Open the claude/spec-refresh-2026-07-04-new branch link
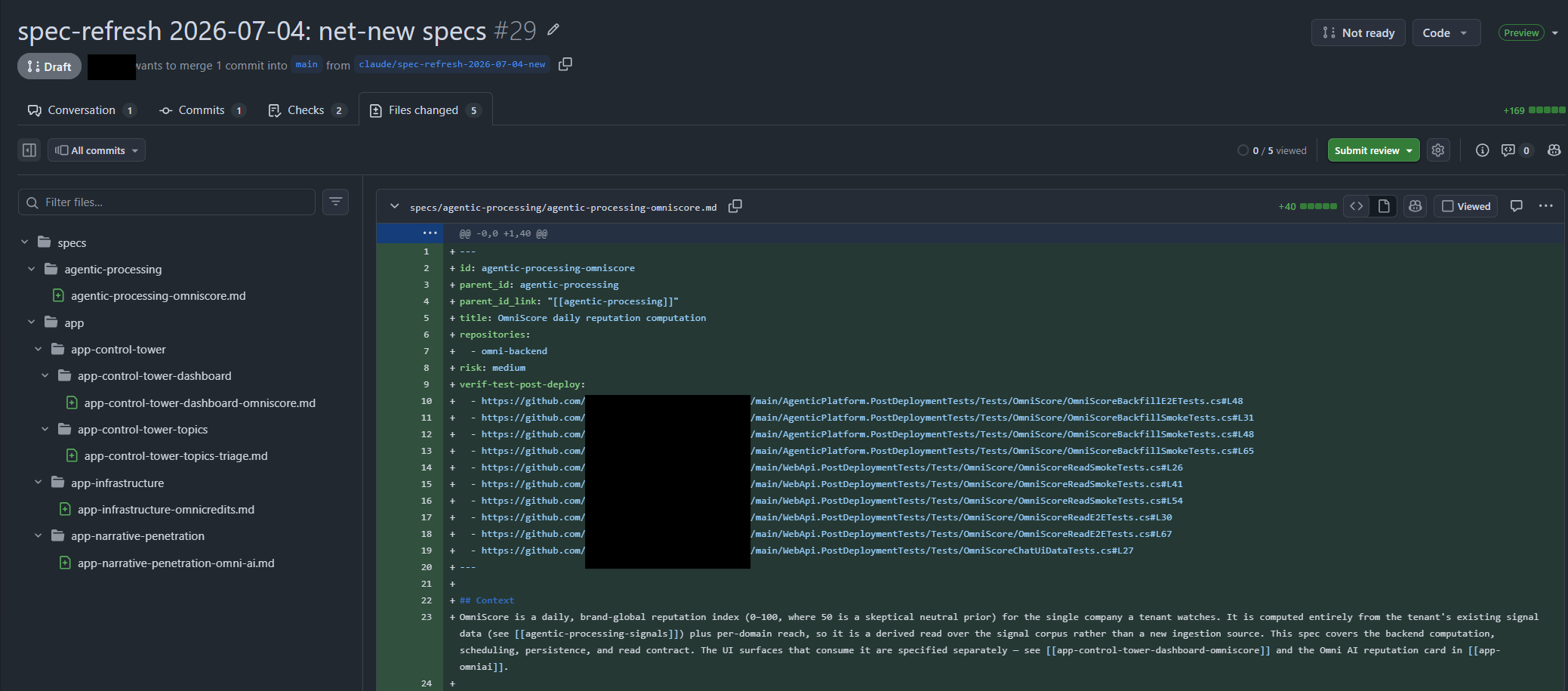 coord(452,65)
